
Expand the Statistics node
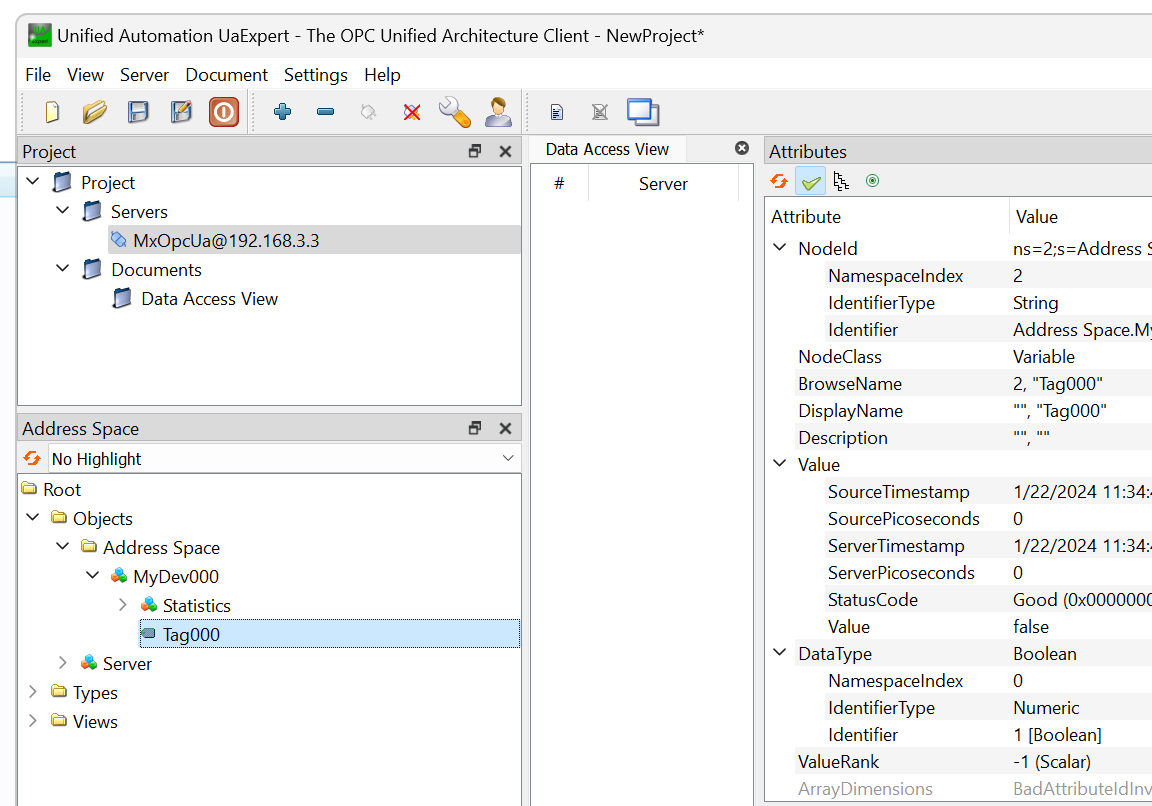point(123,605)
